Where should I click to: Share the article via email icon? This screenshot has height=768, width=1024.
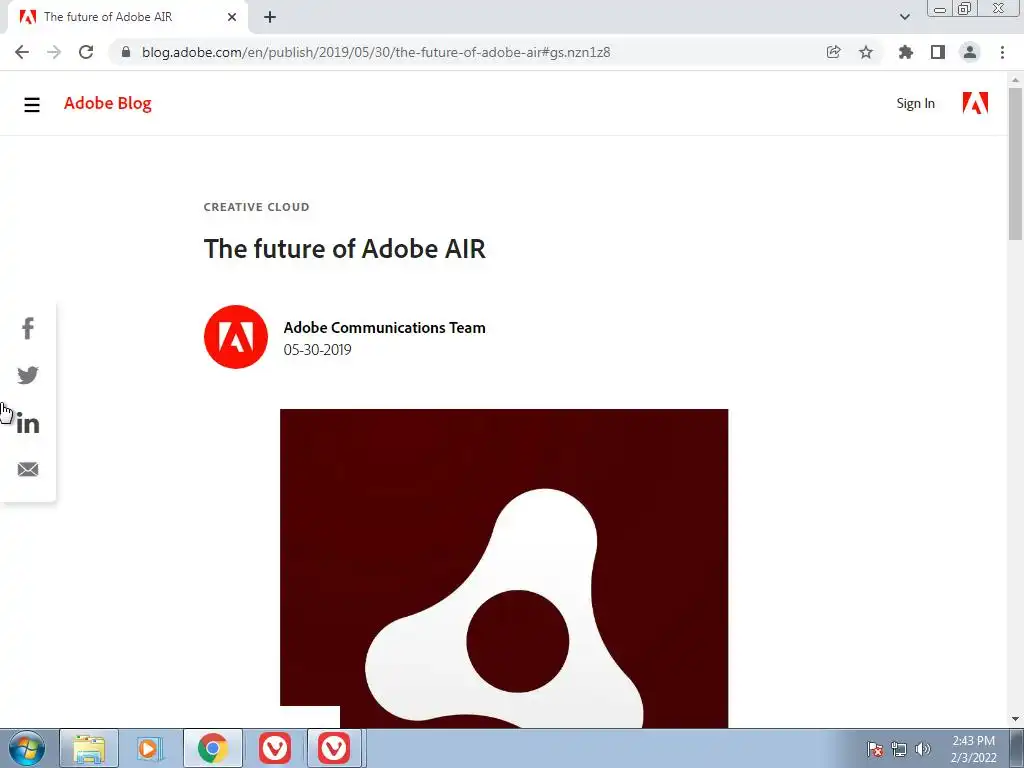point(27,470)
